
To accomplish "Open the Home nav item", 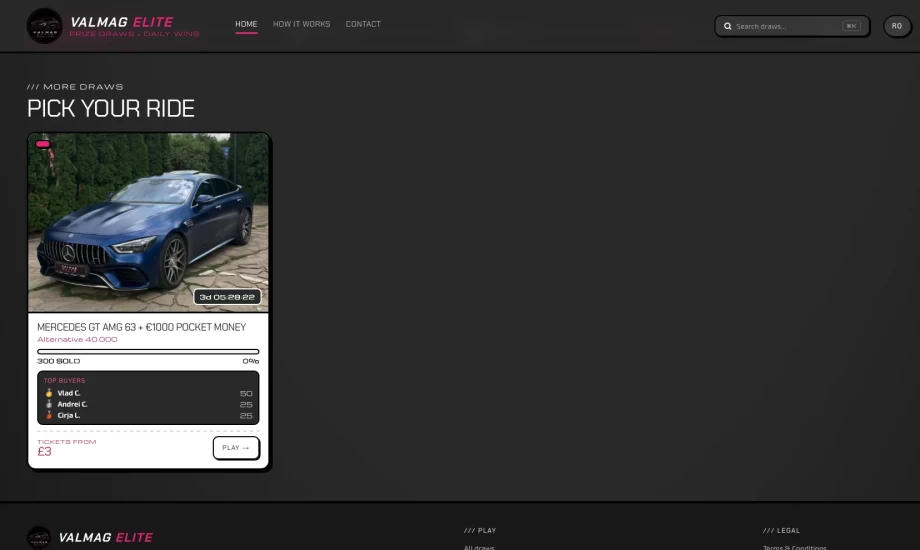I will [x=246, y=24].
